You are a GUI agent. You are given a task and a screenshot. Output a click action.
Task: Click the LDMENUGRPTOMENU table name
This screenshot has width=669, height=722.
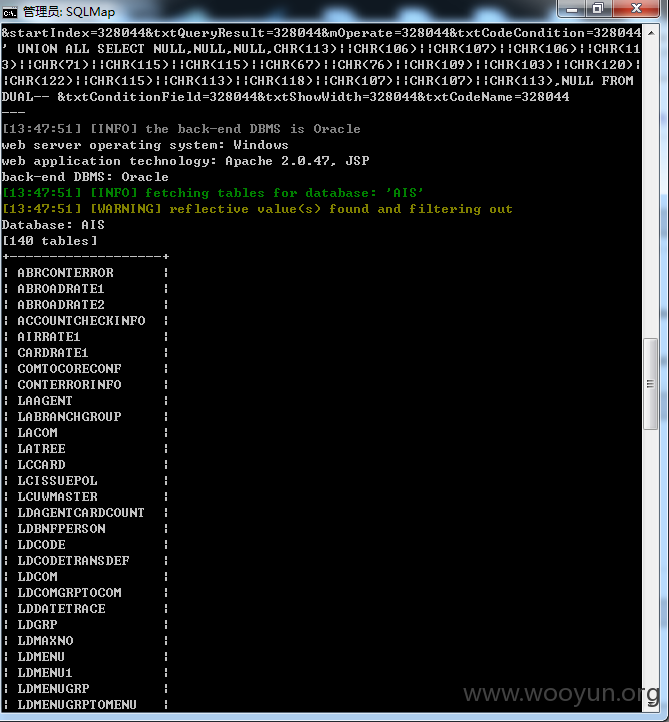pos(77,705)
